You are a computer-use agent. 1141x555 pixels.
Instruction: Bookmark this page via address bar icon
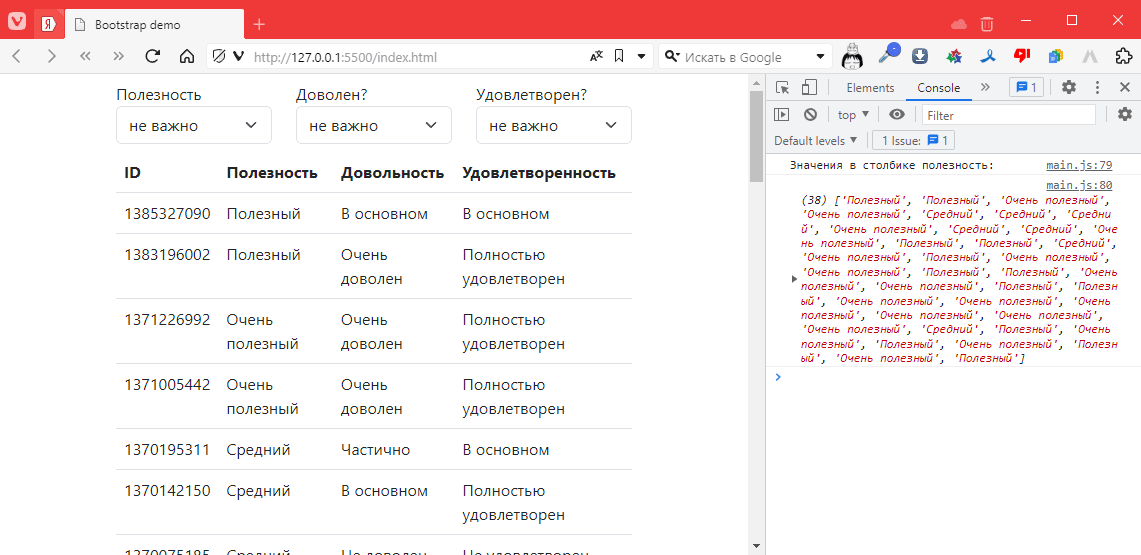click(x=619, y=57)
